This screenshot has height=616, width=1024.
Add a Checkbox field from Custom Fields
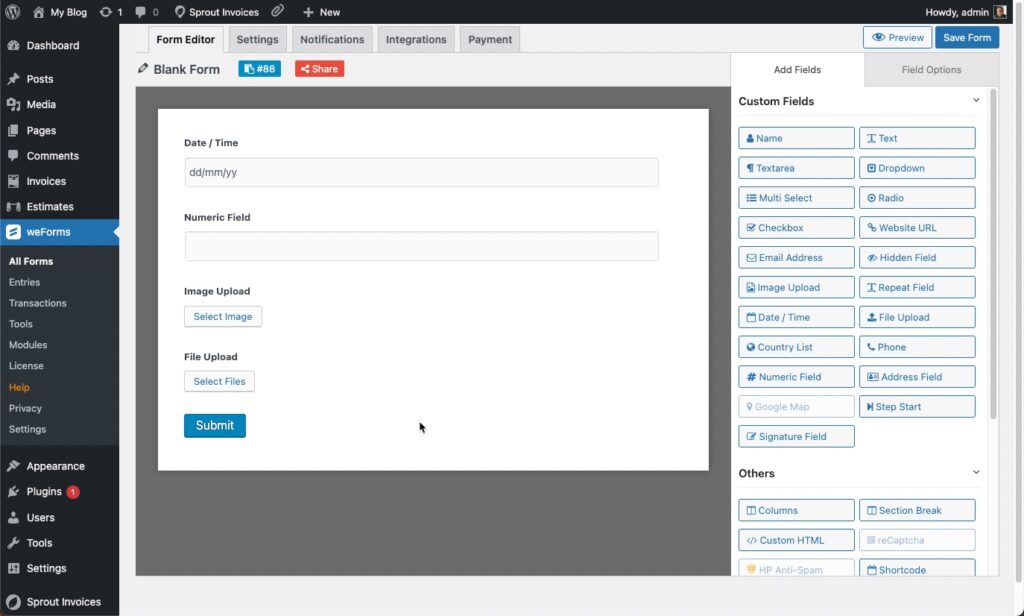point(795,227)
